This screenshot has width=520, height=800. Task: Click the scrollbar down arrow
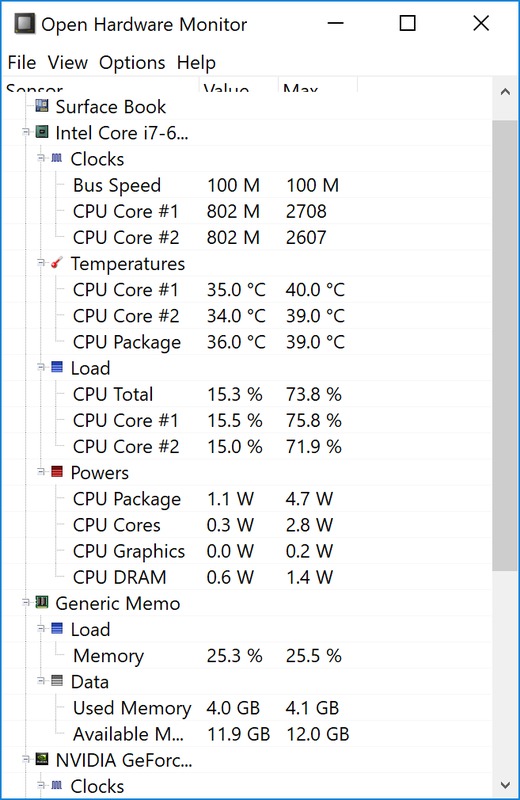pyautogui.click(x=505, y=785)
